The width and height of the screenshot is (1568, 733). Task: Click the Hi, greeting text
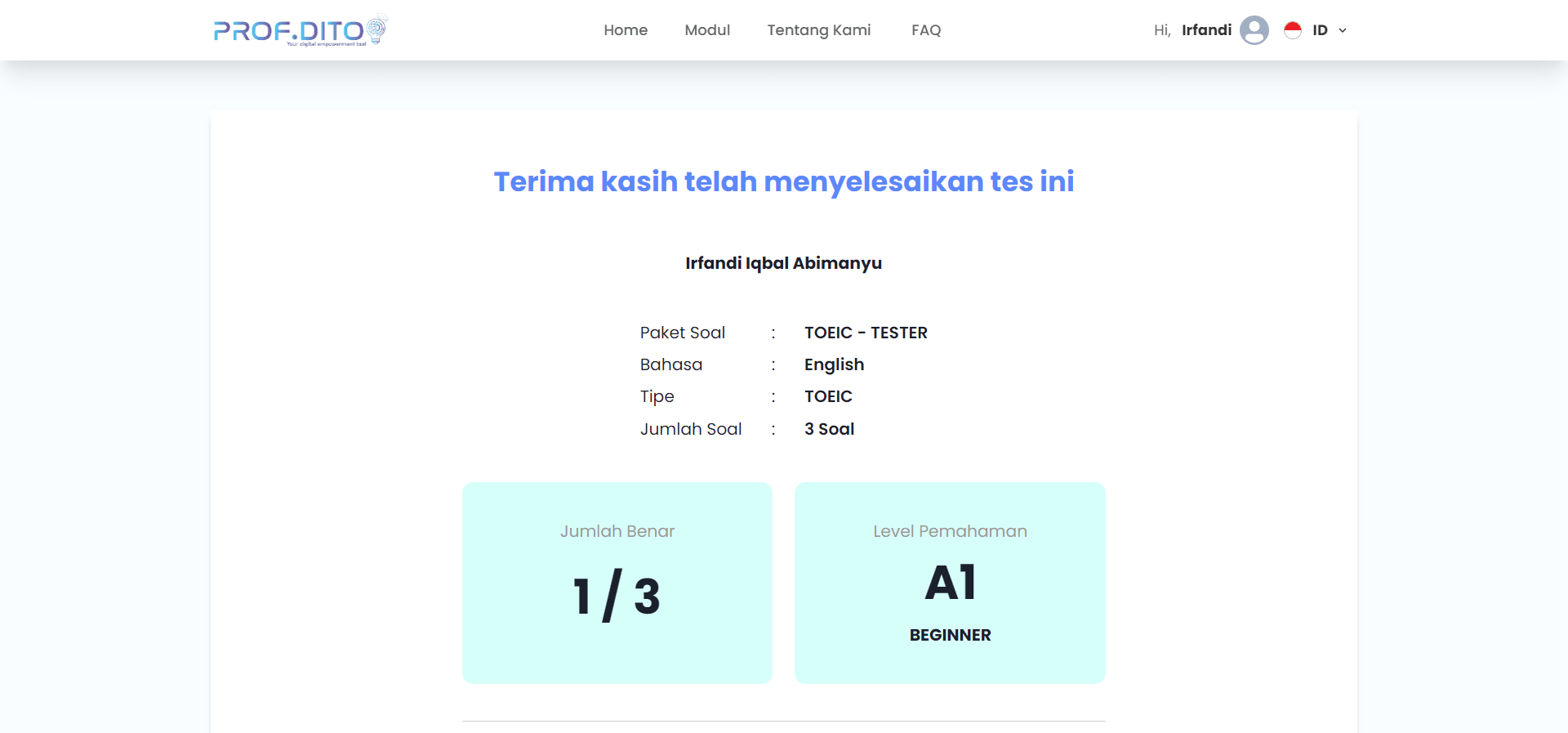(x=1162, y=31)
